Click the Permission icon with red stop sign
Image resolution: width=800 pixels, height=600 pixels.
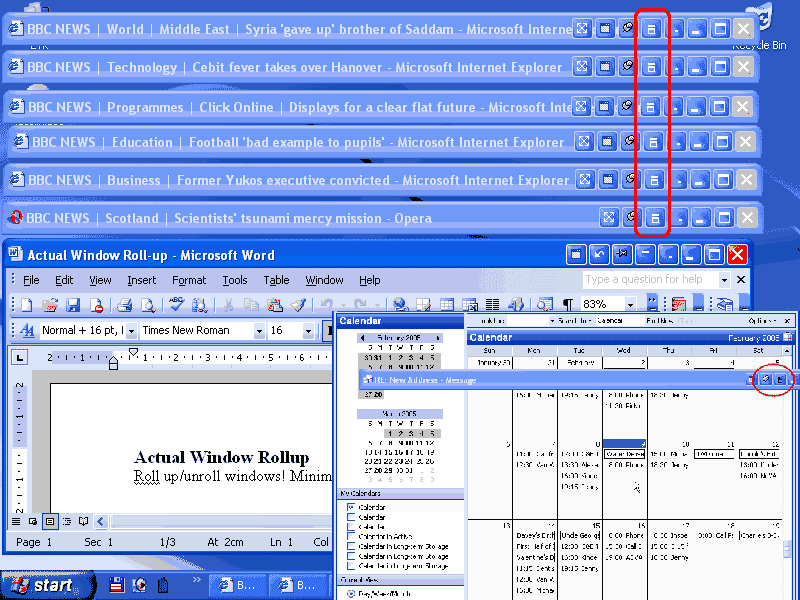(x=96, y=305)
